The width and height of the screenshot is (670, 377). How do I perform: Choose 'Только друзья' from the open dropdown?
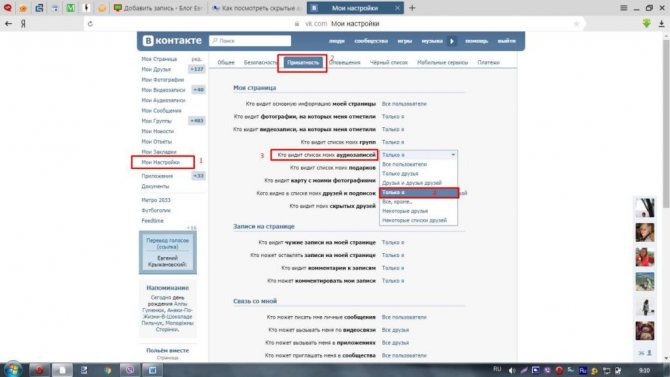pos(400,174)
